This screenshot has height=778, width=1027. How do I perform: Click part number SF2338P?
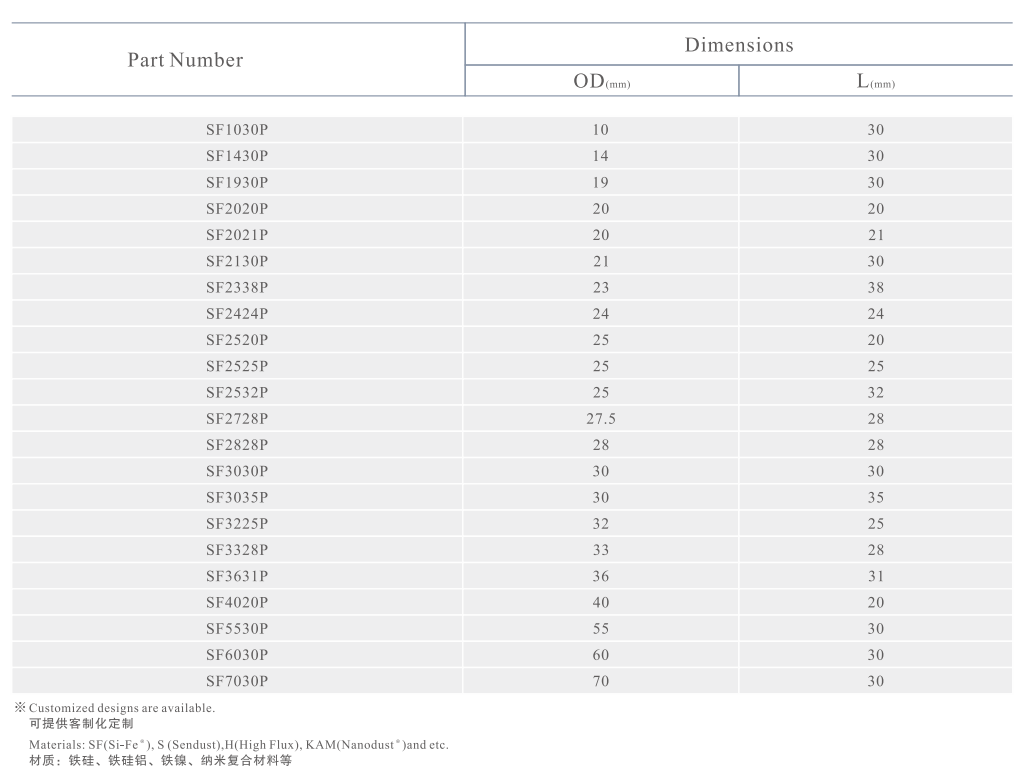(x=237, y=287)
